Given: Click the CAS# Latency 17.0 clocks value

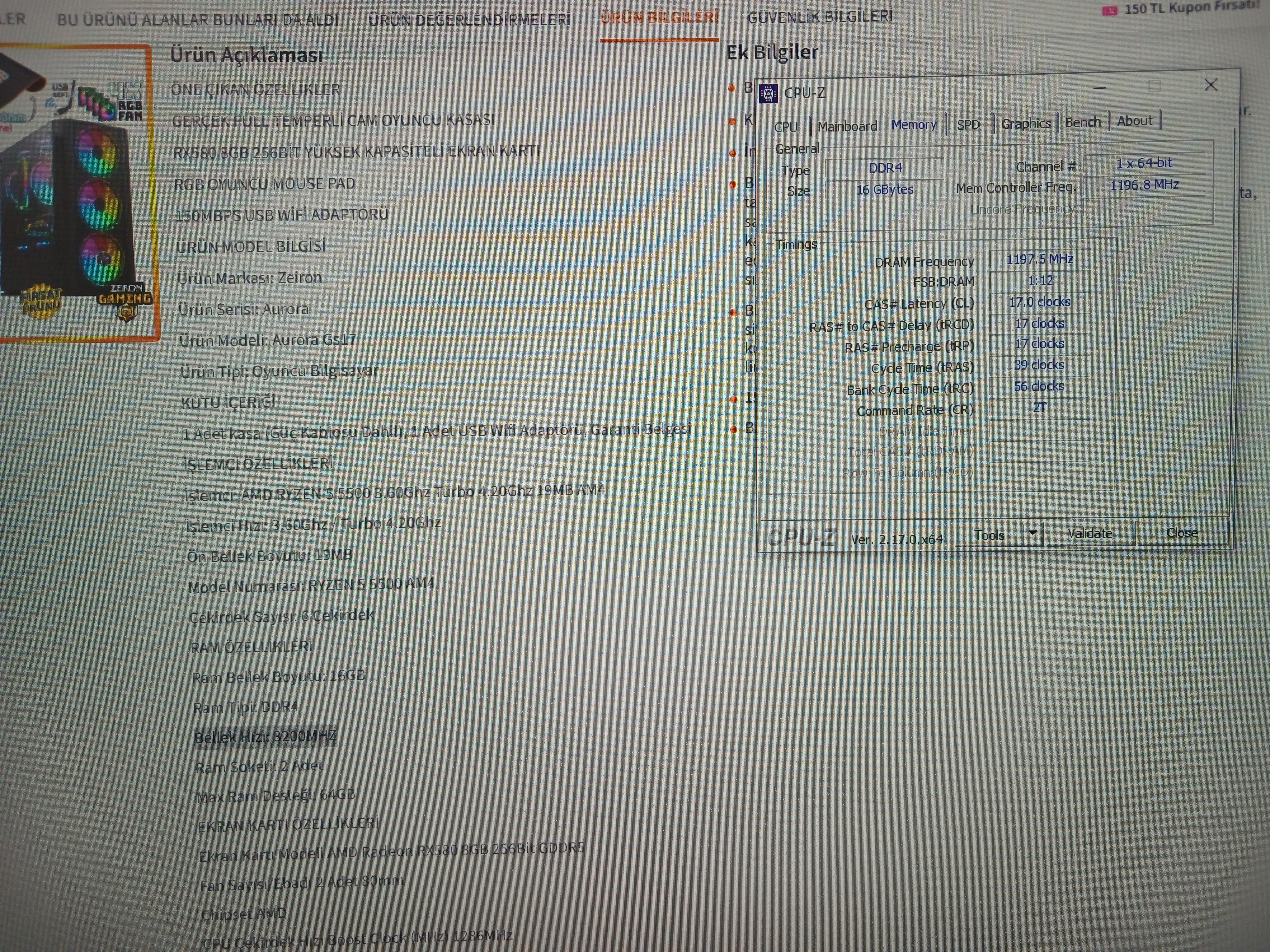Looking at the screenshot, I should click(x=1039, y=302).
